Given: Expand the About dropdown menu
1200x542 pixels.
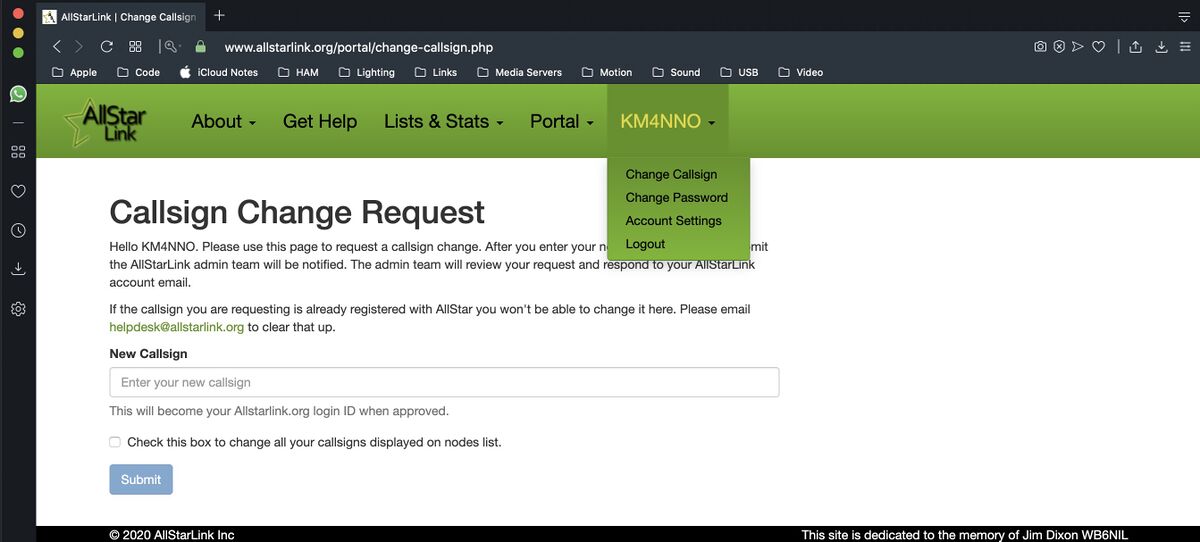Looking at the screenshot, I should coord(223,121).
